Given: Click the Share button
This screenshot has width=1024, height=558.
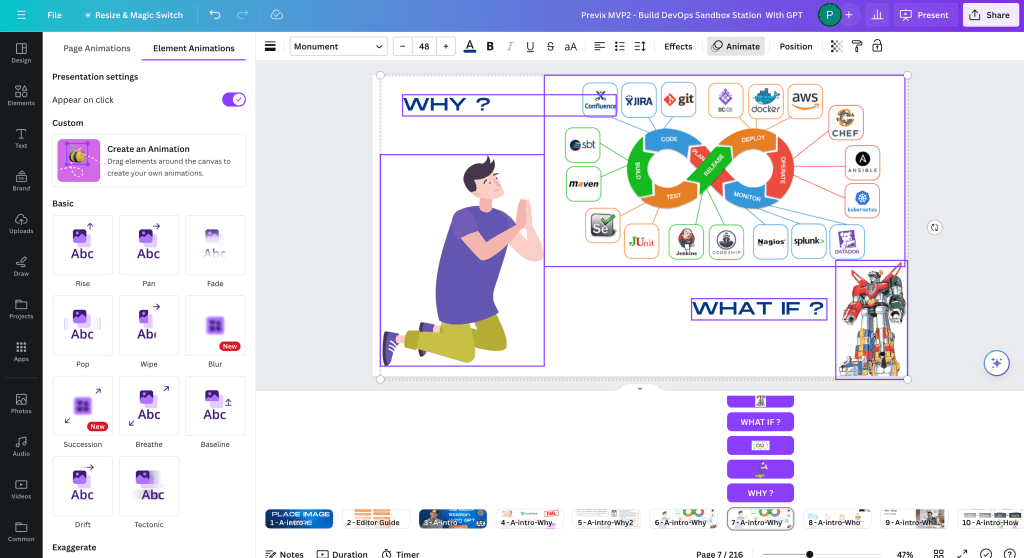Looking at the screenshot, I should 989,14.
